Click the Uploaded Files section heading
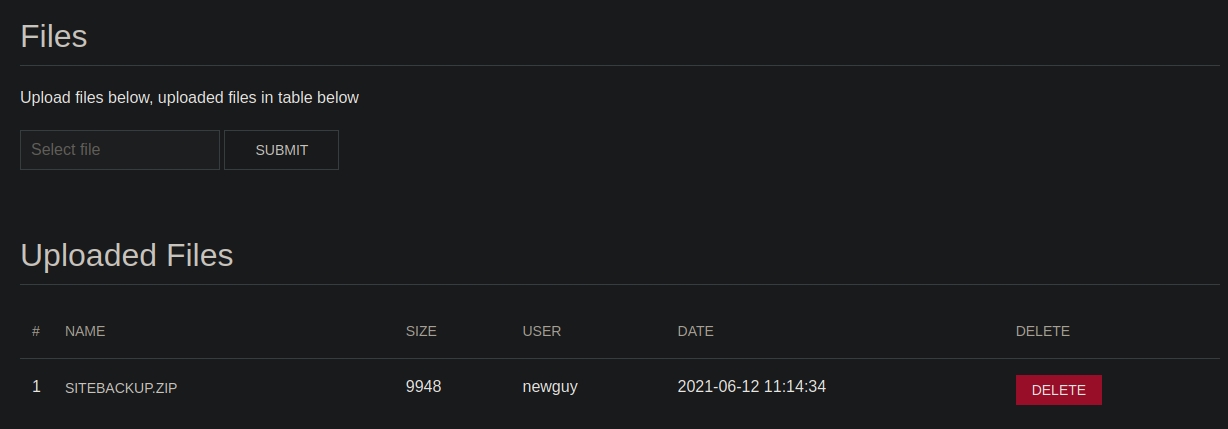This screenshot has height=429, width=1228. tap(127, 256)
